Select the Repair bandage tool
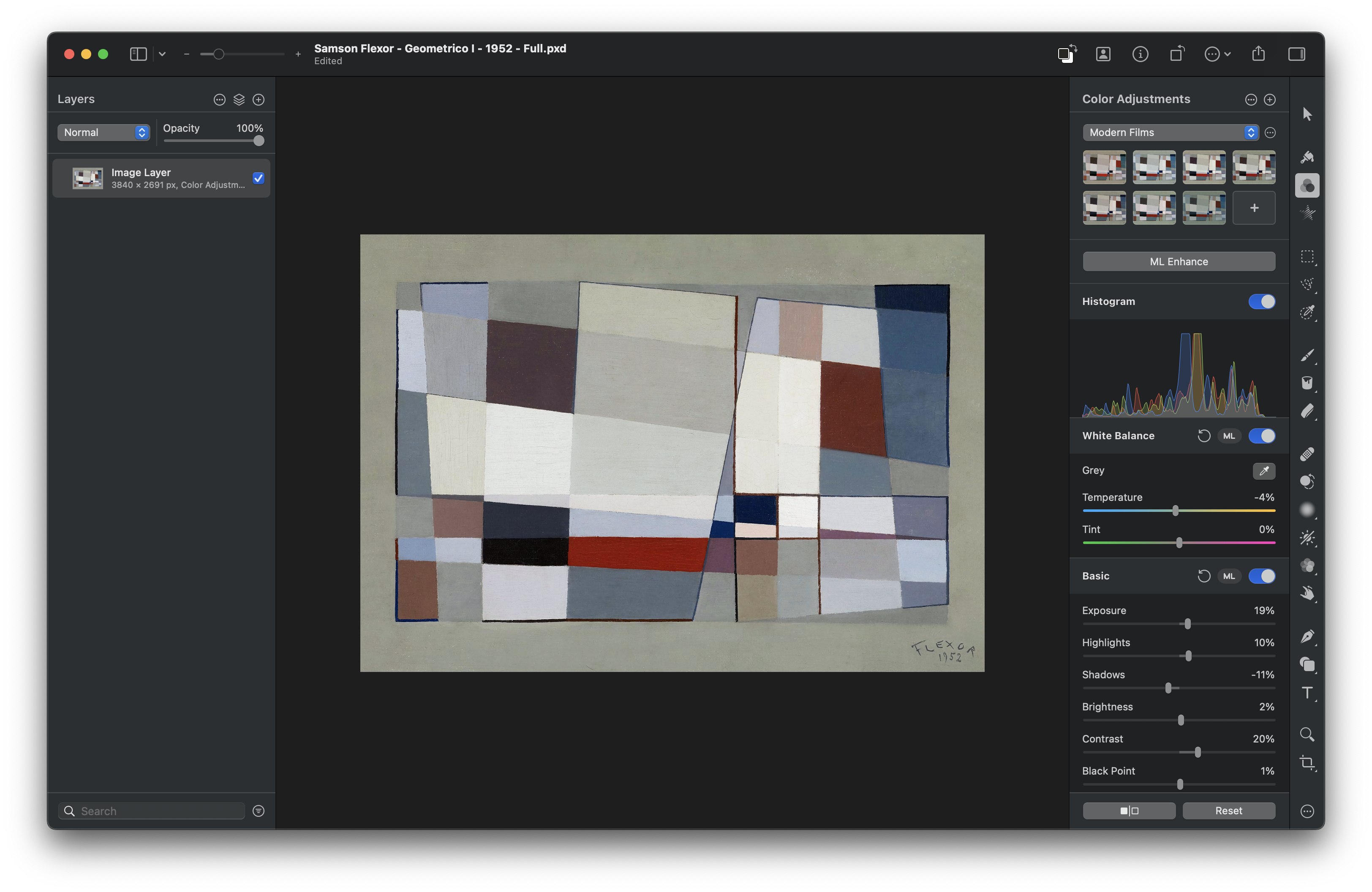 1307,454
